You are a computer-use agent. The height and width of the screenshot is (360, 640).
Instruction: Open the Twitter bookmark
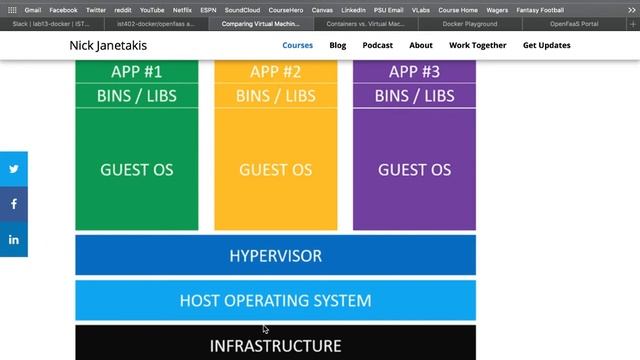tap(96, 10)
